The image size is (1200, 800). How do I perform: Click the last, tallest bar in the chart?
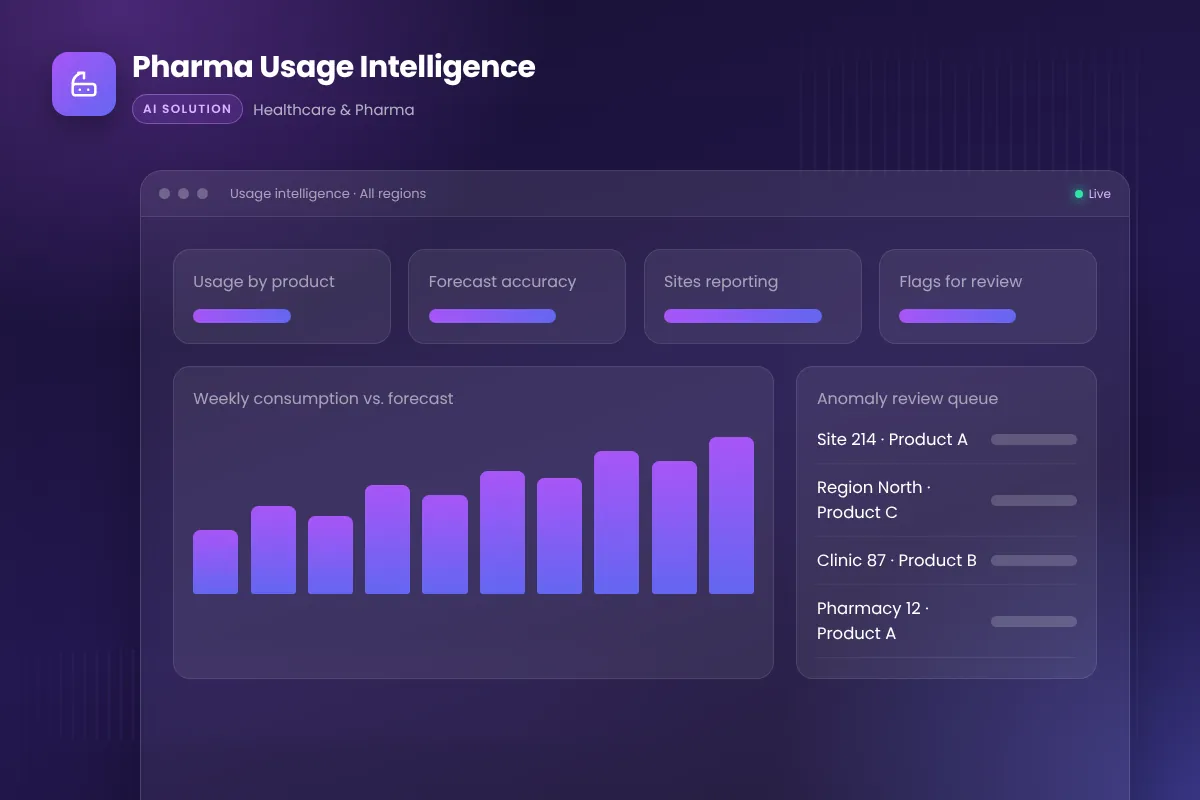[x=731, y=515]
